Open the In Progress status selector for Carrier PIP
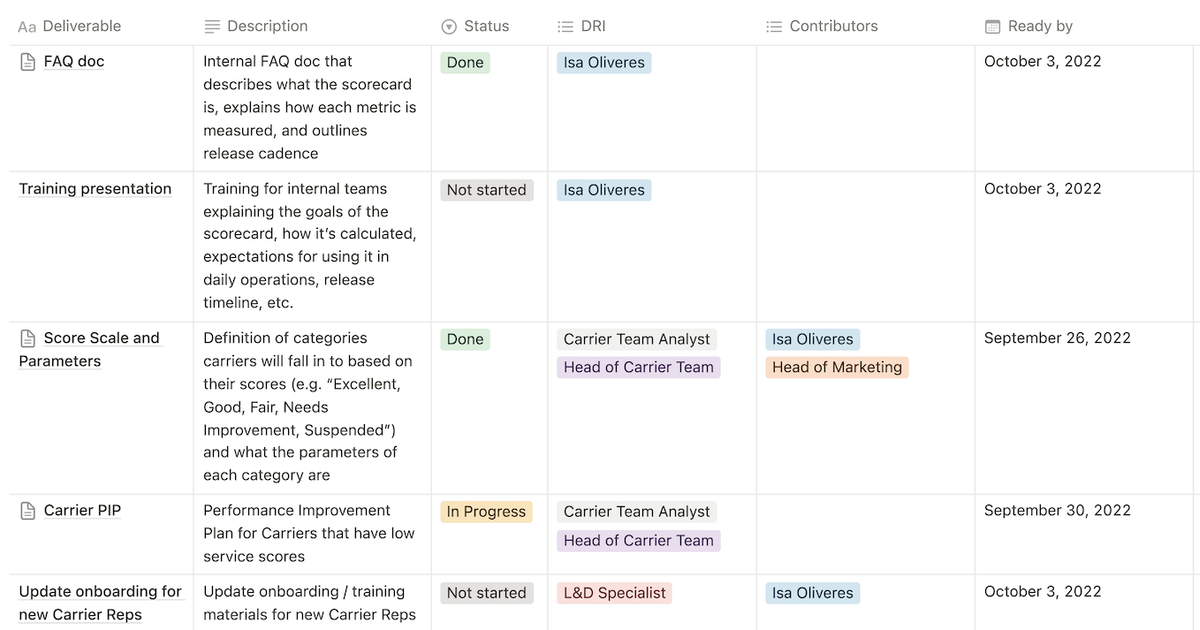 click(486, 511)
